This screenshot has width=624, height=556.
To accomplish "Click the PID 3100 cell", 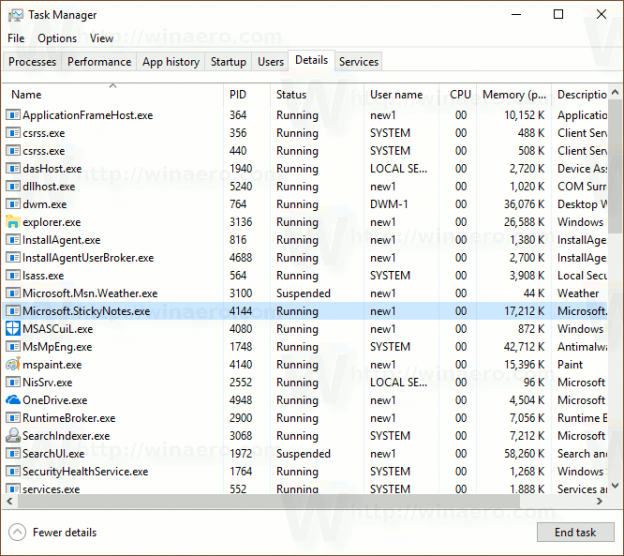I will (241, 293).
